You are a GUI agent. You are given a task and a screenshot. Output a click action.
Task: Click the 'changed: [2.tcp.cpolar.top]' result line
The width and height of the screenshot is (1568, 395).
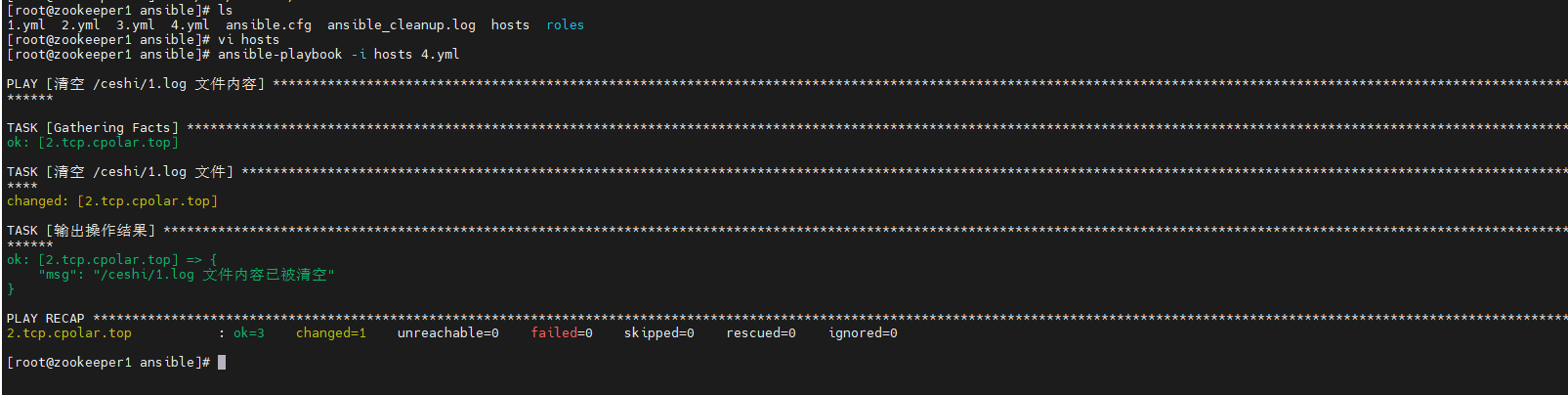click(x=112, y=201)
